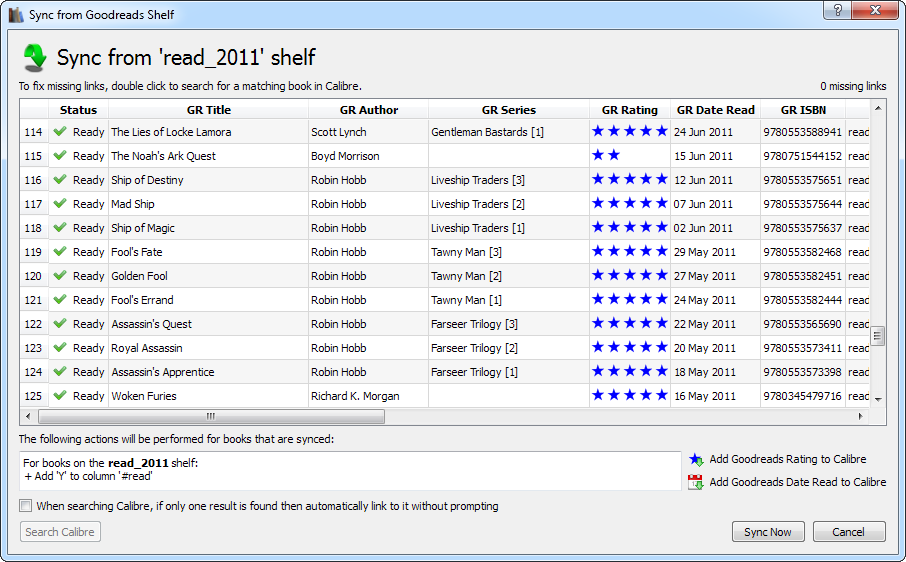The image size is (906, 562).
Task: Click the Add Goodreads Rating star icon
Action: point(696,460)
